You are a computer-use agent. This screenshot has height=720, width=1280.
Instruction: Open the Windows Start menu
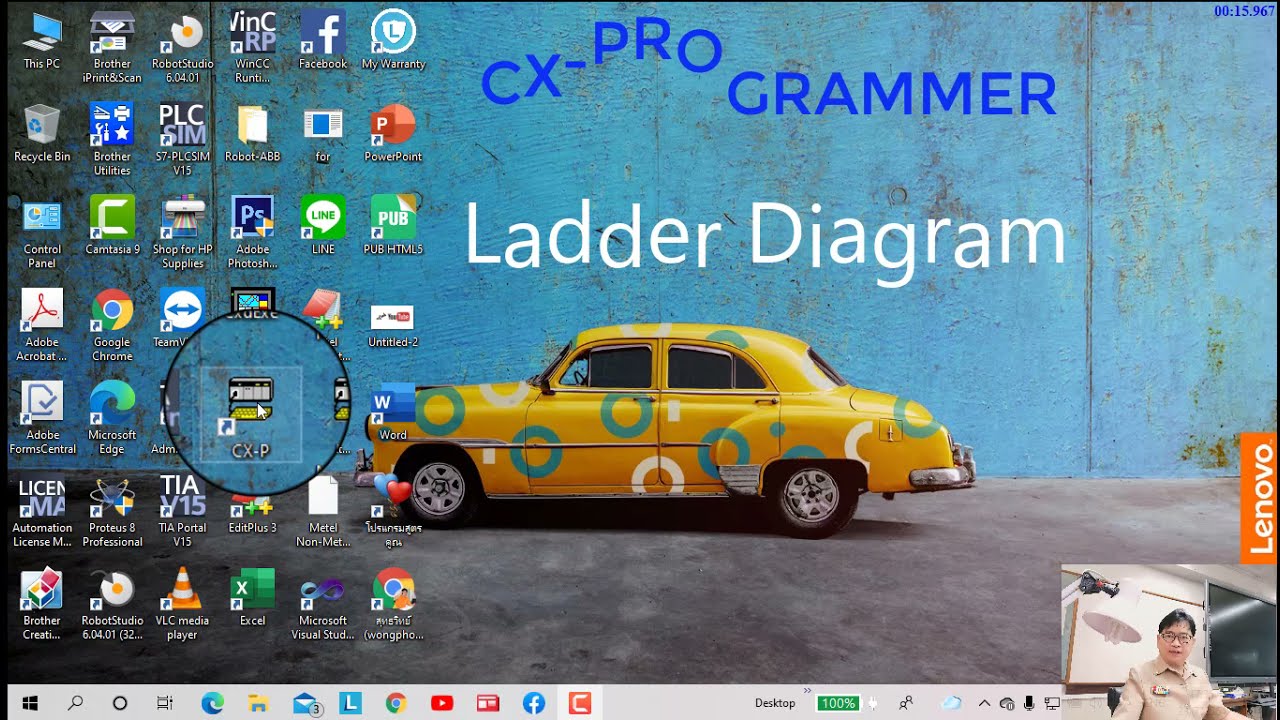30,703
